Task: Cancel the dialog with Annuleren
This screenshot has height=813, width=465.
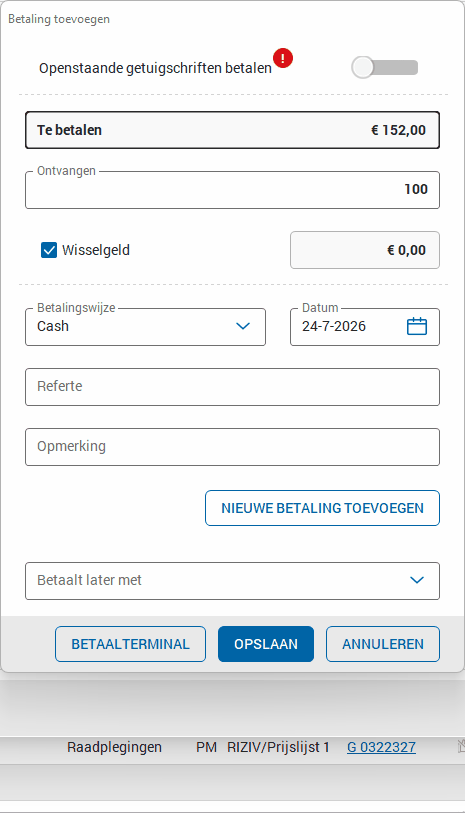Action: click(383, 644)
